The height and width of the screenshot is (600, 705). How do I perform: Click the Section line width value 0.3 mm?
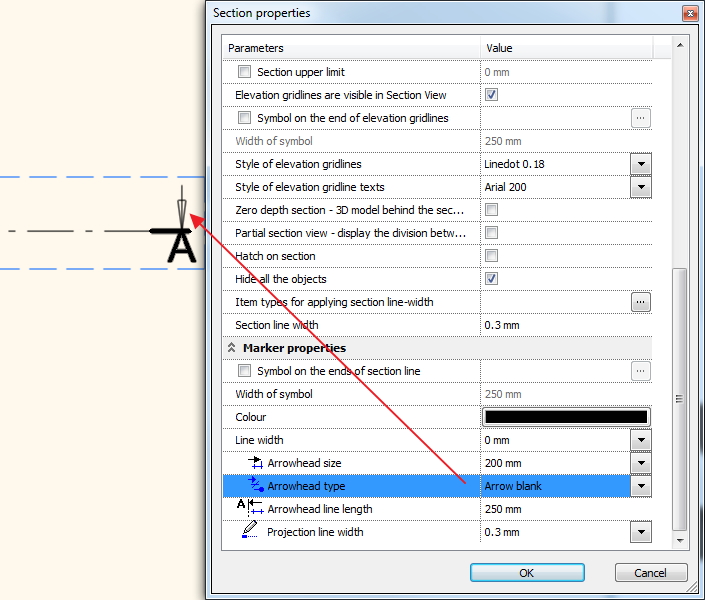[x=502, y=325]
